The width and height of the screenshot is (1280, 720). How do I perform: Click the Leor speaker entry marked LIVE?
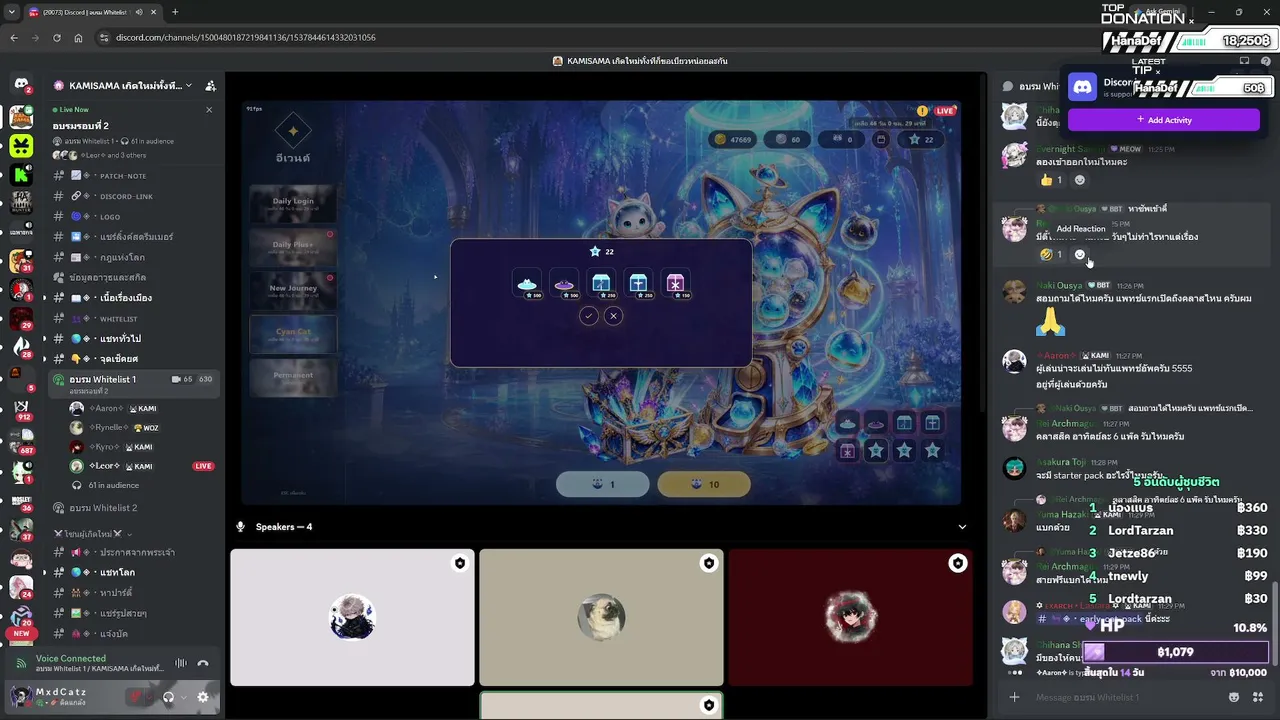click(142, 466)
